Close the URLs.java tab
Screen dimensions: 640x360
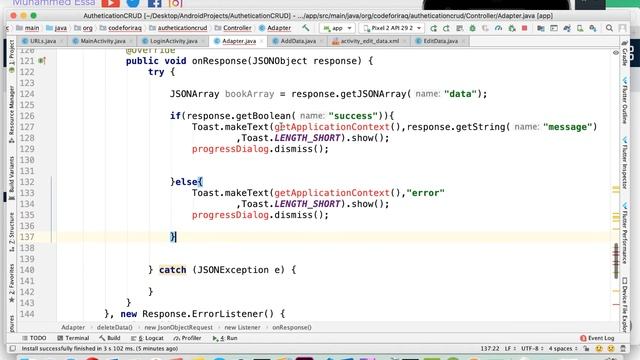click(x=61, y=41)
